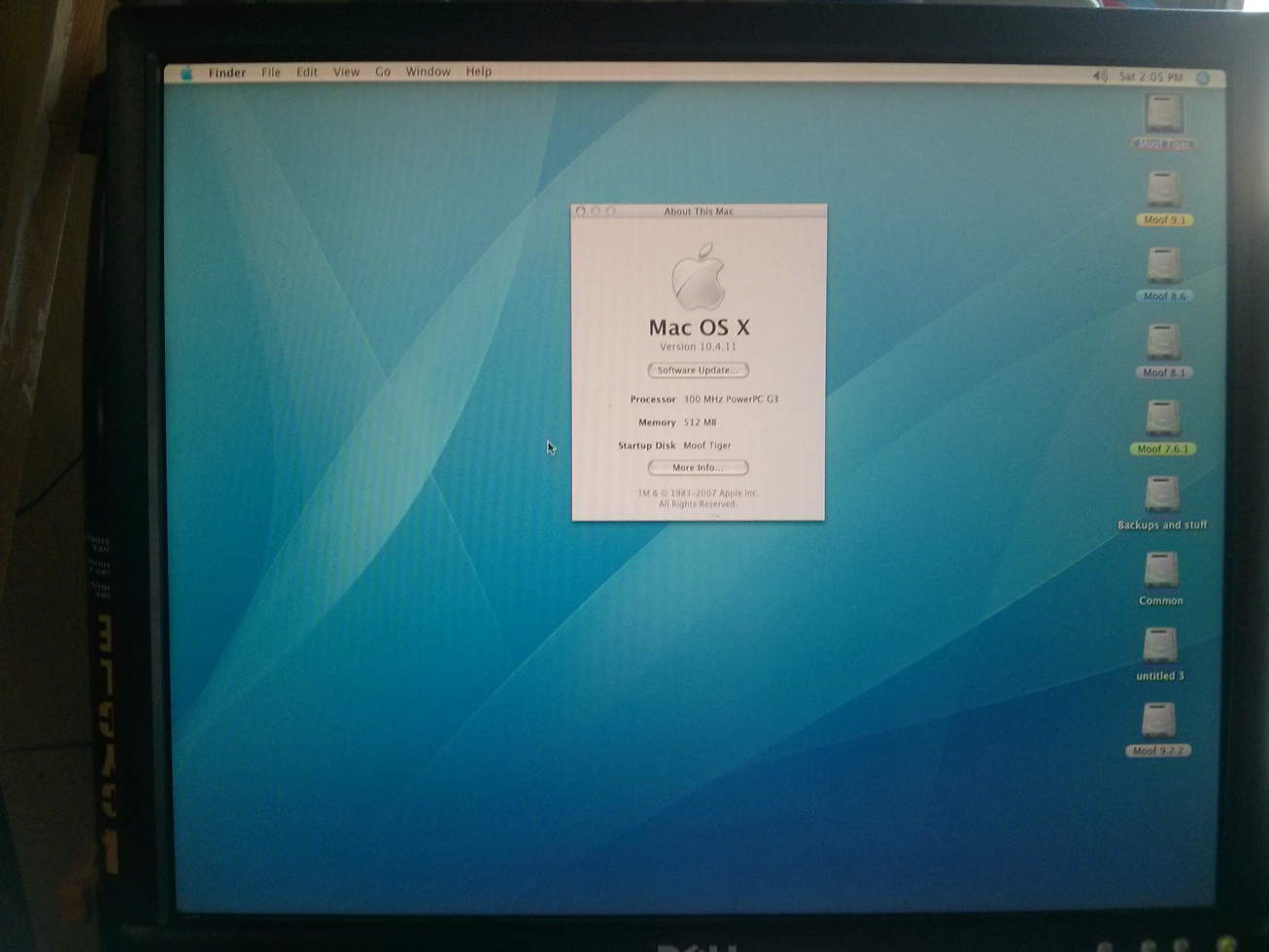This screenshot has height=952, width=1269.
Task: Select the untitled 3 drive icon
Action: click(1159, 645)
